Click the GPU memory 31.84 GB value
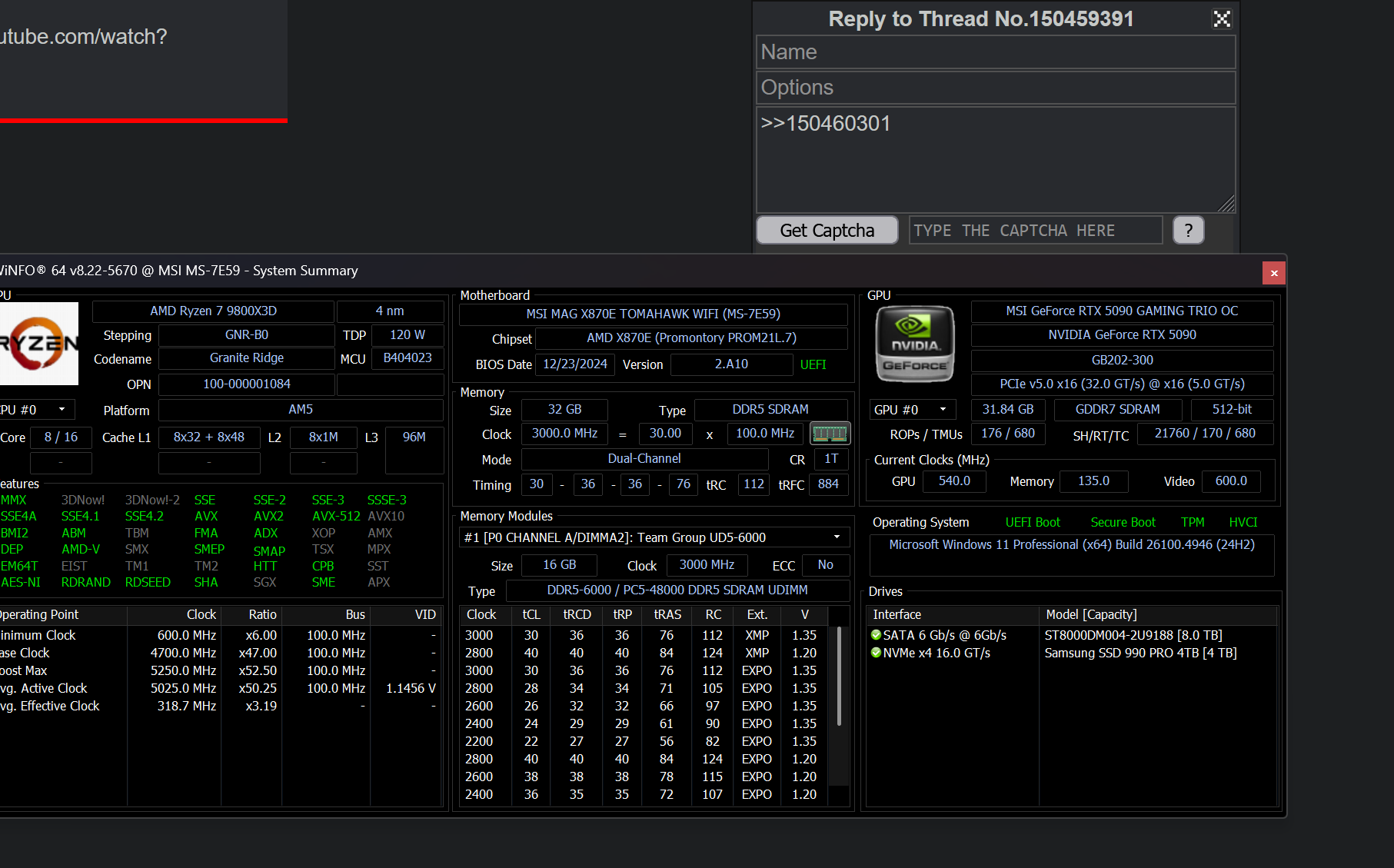This screenshot has height=868, width=1394. [x=1008, y=410]
